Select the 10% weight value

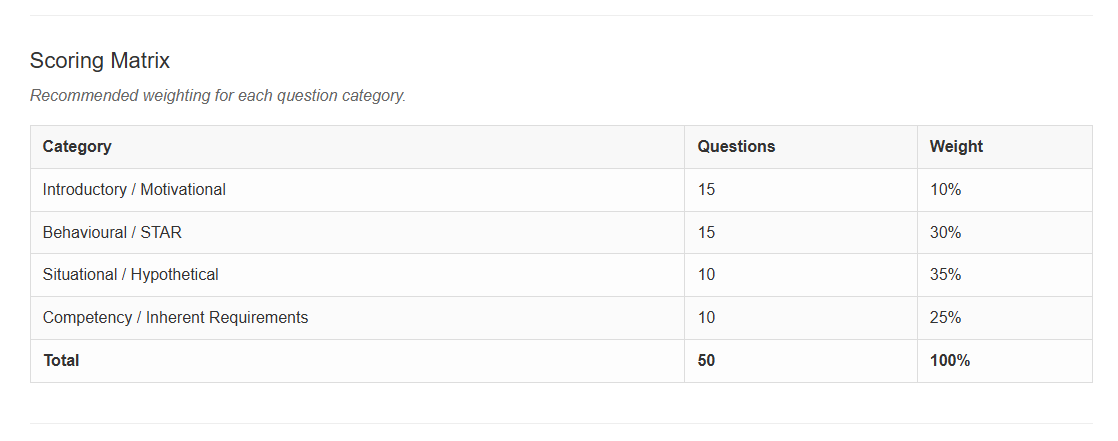(1005, 190)
